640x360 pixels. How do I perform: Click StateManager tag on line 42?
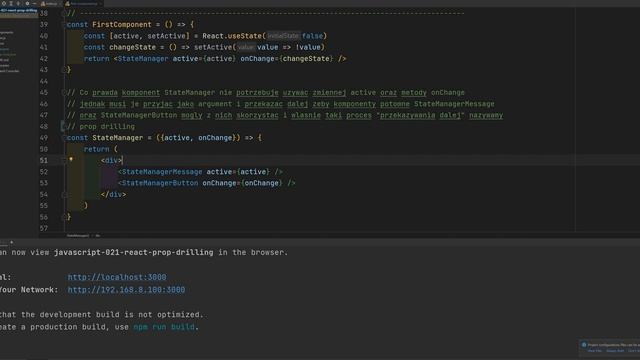click(x=142, y=59)
